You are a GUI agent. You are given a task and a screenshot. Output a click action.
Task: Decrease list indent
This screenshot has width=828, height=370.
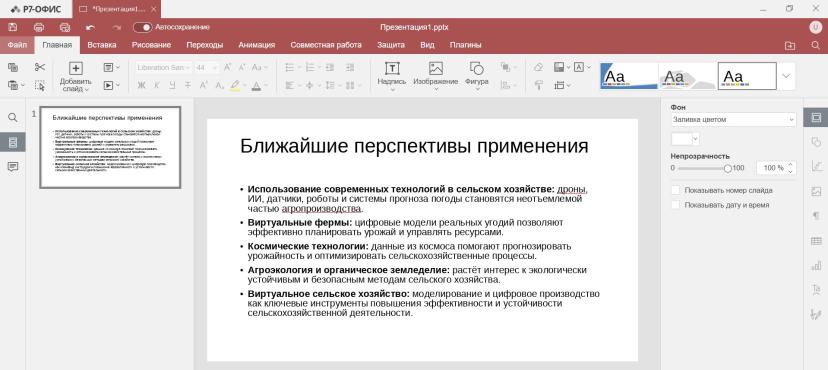coord(330,67)
